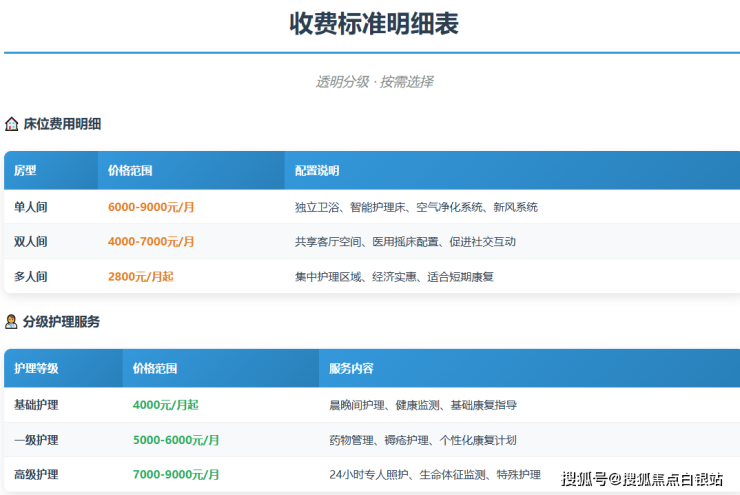Select the 透明分级 · 按需选择 subtitle
The width and height of the screenshot is (740, 495).
[x=374, y=82]
